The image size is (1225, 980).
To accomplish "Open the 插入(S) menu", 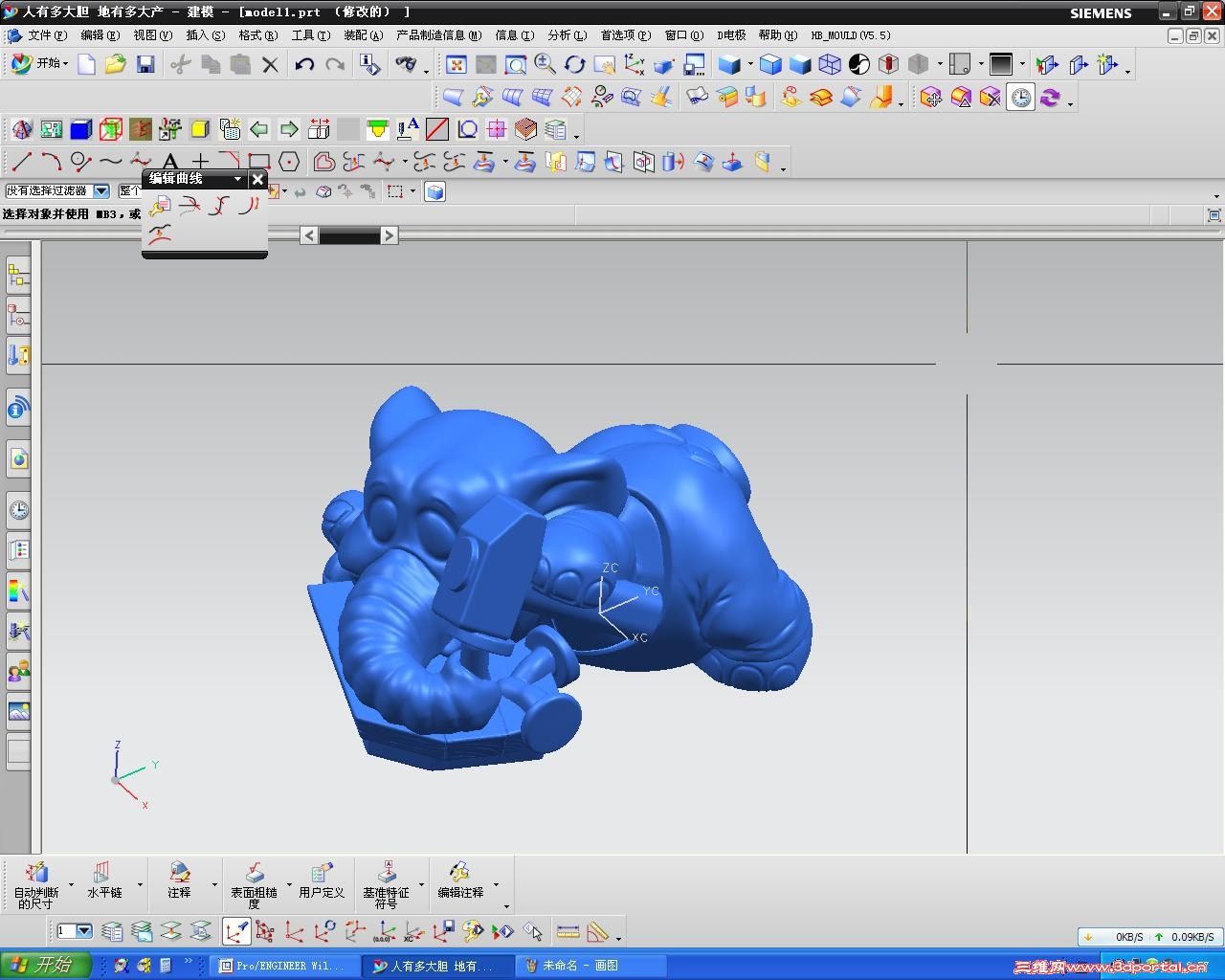I will click(x=206, y=35).
